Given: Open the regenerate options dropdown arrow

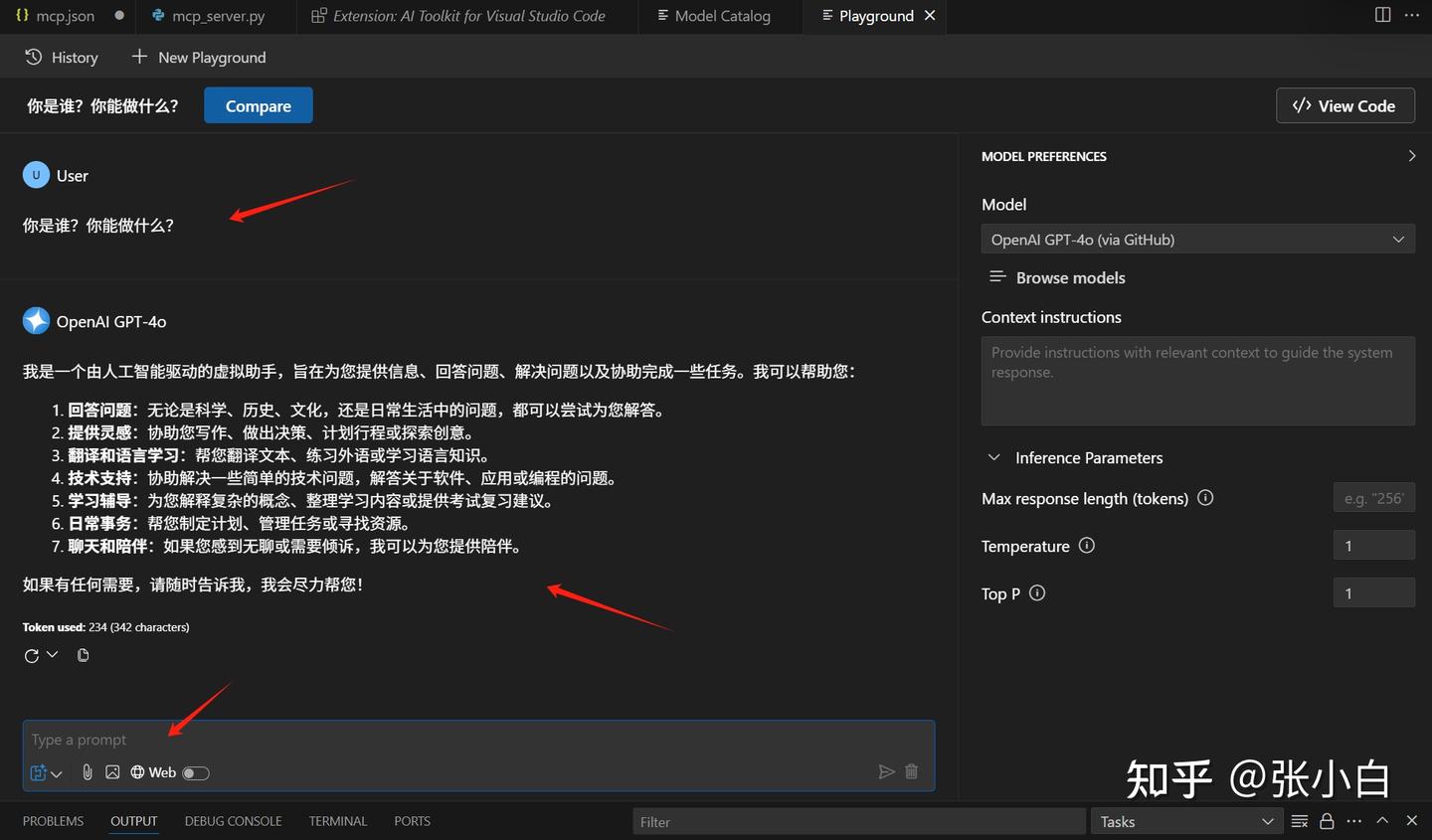Looking at the screenshot, I should click(53, 654).
